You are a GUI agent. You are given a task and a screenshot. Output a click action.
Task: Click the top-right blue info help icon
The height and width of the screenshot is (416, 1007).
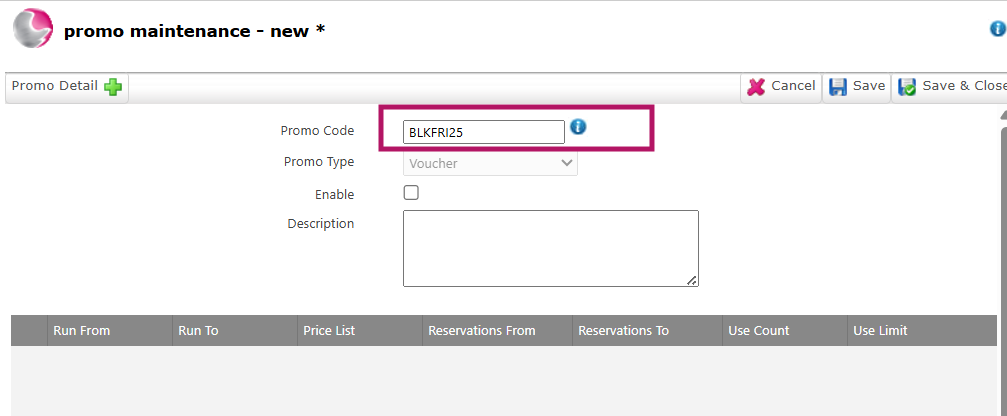click(x=998, y=29)
